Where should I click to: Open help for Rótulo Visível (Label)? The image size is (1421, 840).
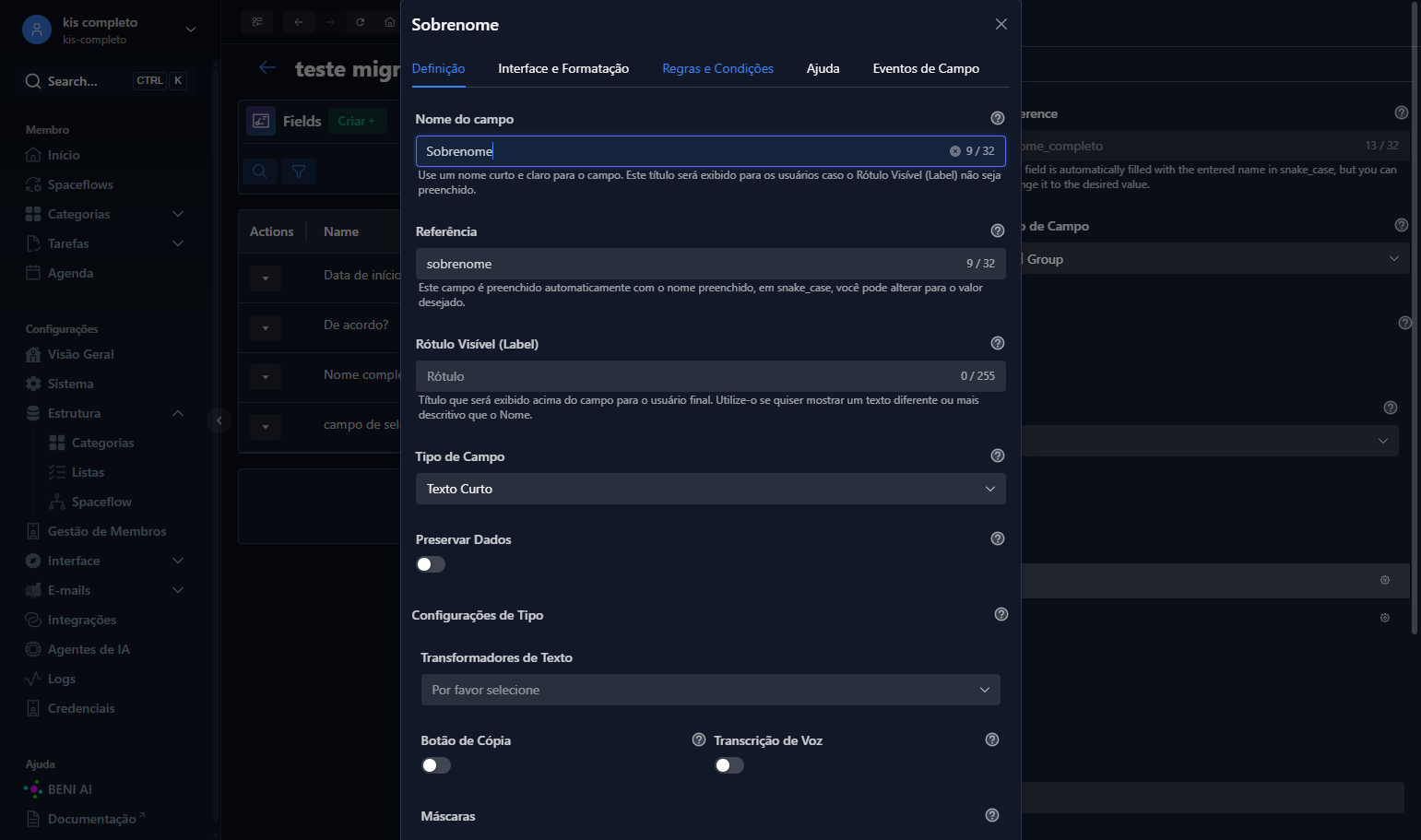(x=997, y=343)
